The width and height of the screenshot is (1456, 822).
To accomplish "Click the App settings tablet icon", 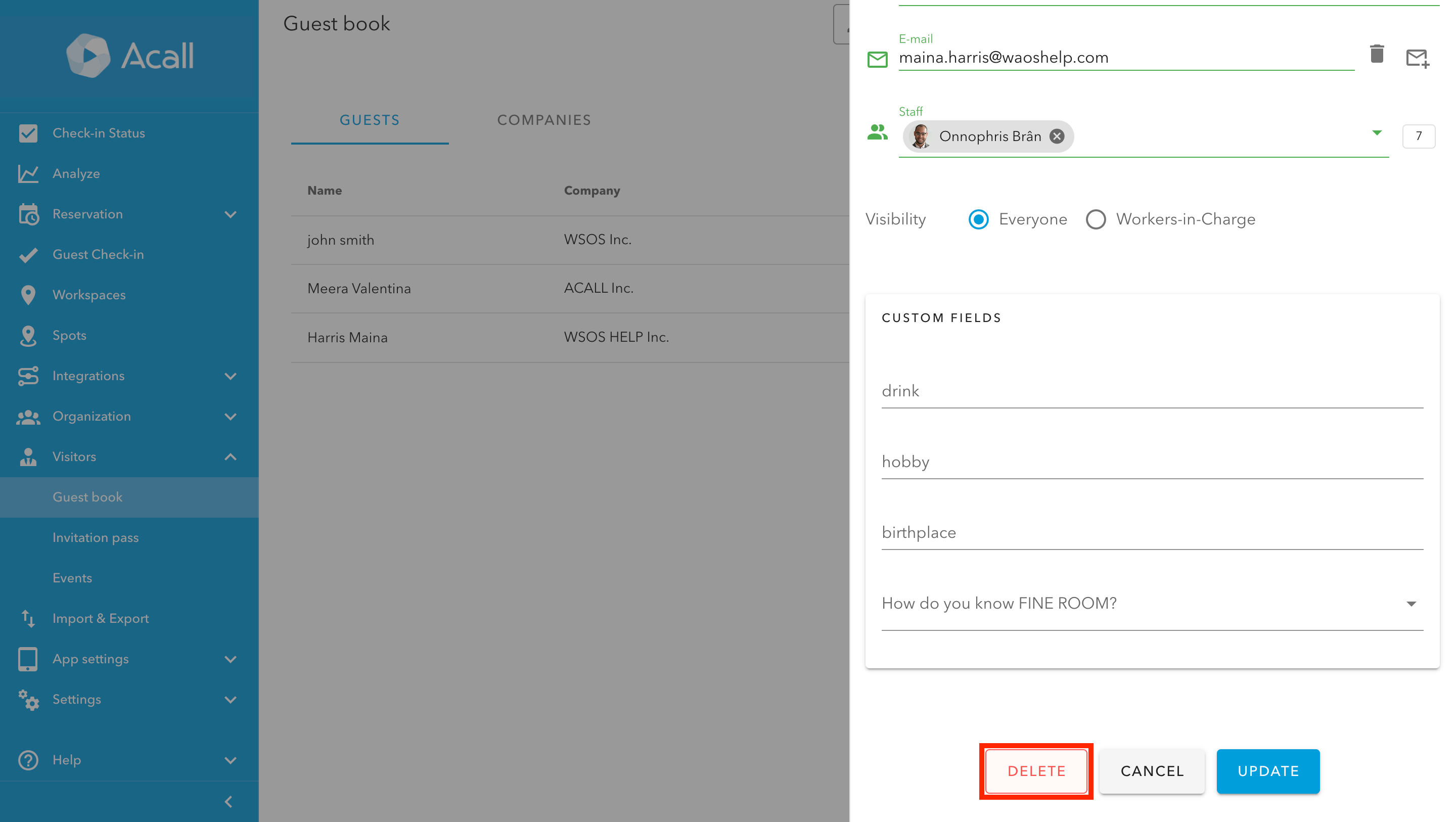I will pos(28,659).
